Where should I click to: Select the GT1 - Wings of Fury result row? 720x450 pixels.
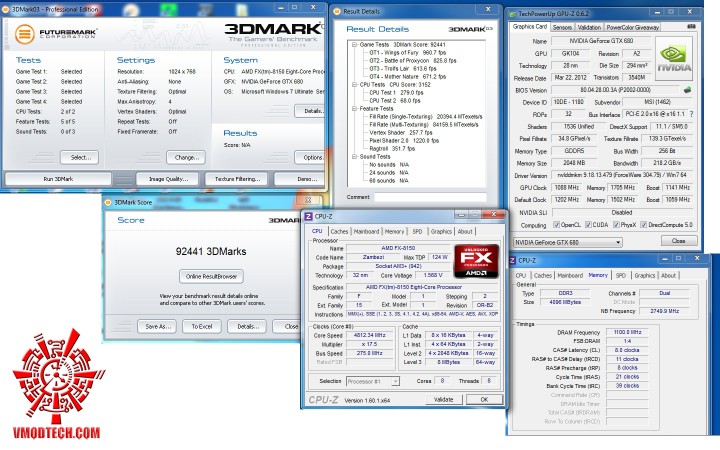pos(407,53)
